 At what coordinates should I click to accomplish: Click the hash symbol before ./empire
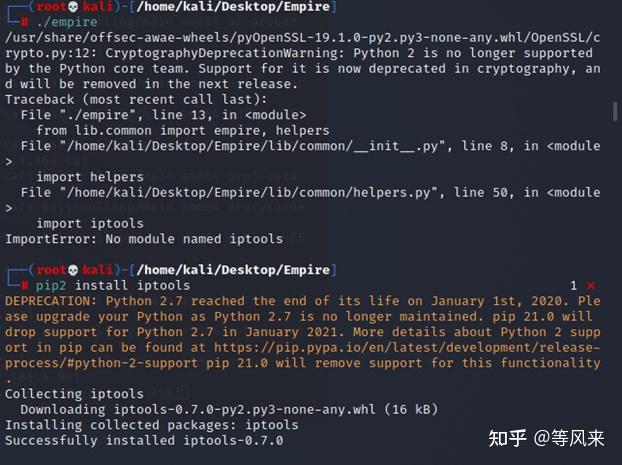tap(26, 22)
